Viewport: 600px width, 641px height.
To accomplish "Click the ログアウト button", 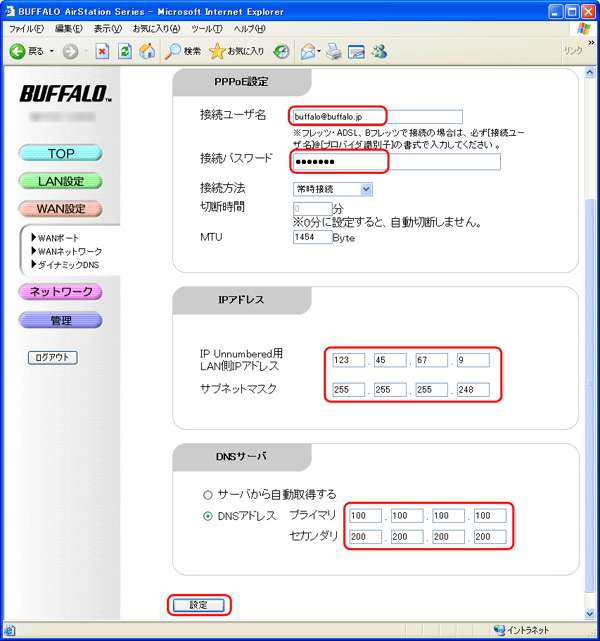I will click(x=53, y=357).
